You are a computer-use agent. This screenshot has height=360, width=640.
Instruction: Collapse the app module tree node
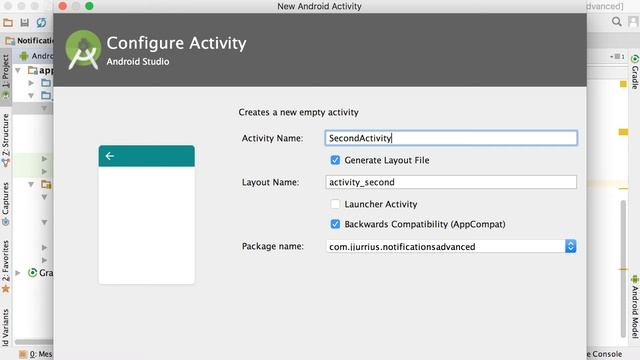(x=18, y=70)
